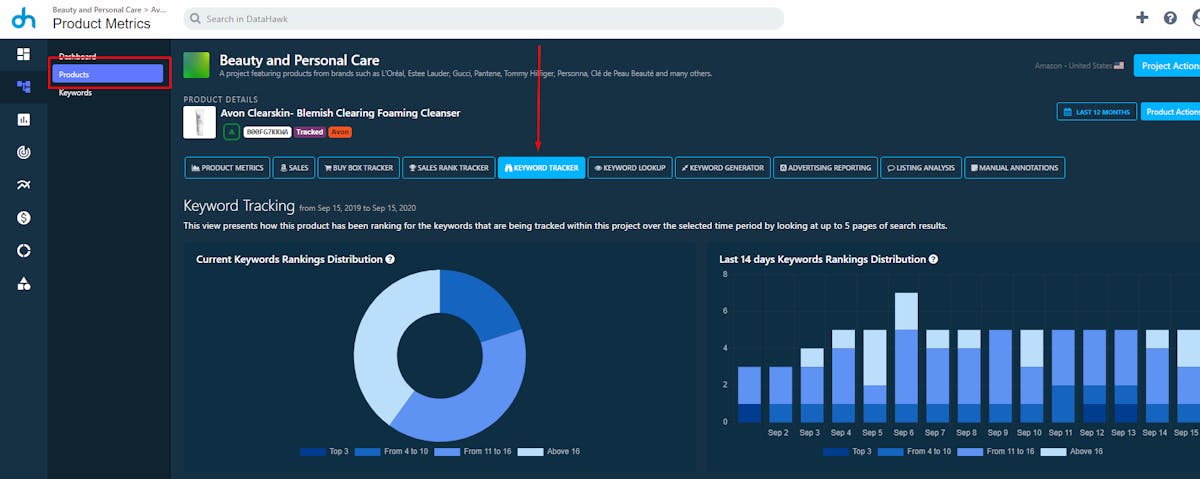Viewport: 1200px width, 479px height.
Task: Open the shapes icon in sidebar
Action: tap(23, 283)
